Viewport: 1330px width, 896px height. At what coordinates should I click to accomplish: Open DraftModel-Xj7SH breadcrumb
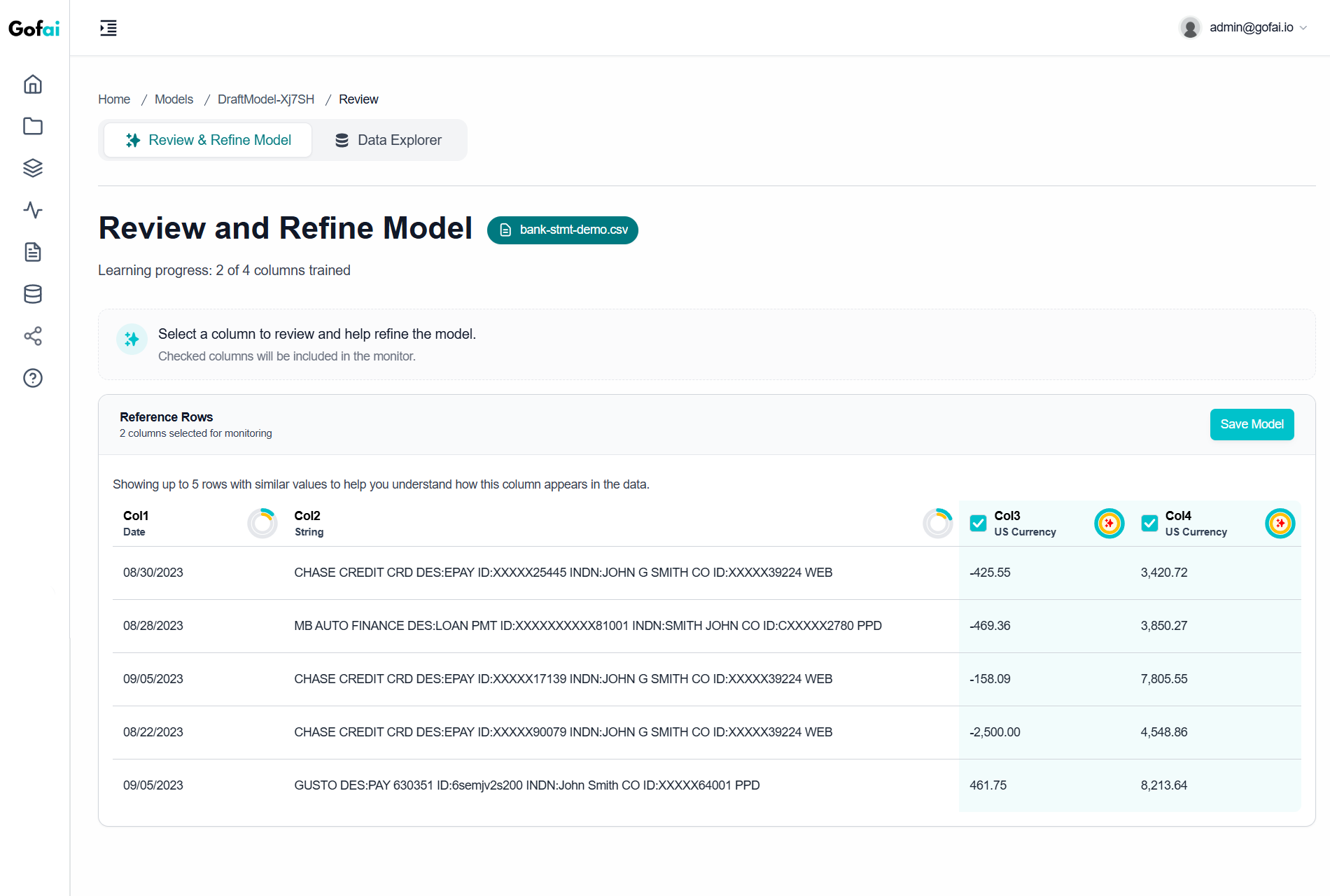pyautogui.click(x=266, y=99)
